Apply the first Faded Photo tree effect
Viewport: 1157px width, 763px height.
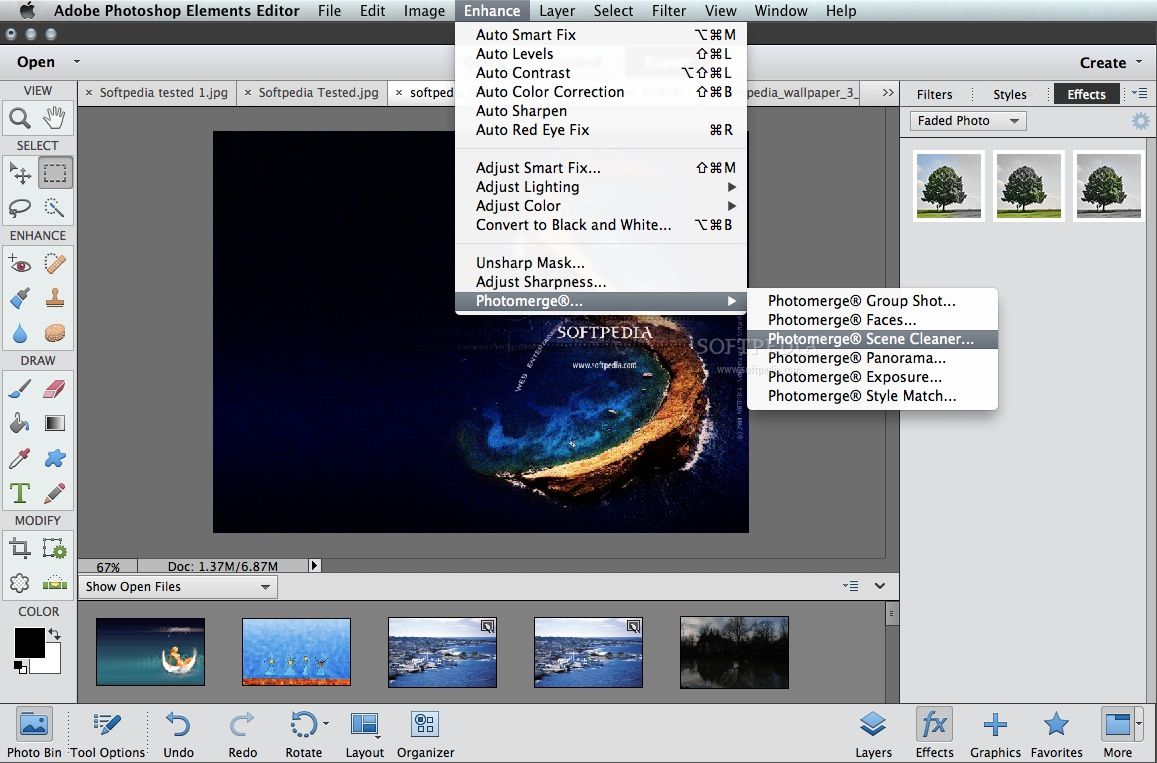(x=949, y=185)
